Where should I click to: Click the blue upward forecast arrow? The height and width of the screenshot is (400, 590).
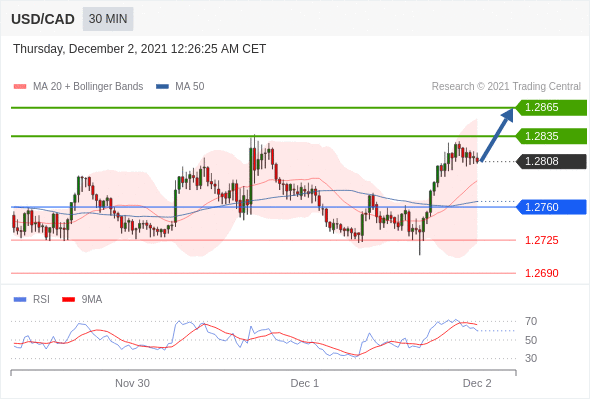(497, 135)
